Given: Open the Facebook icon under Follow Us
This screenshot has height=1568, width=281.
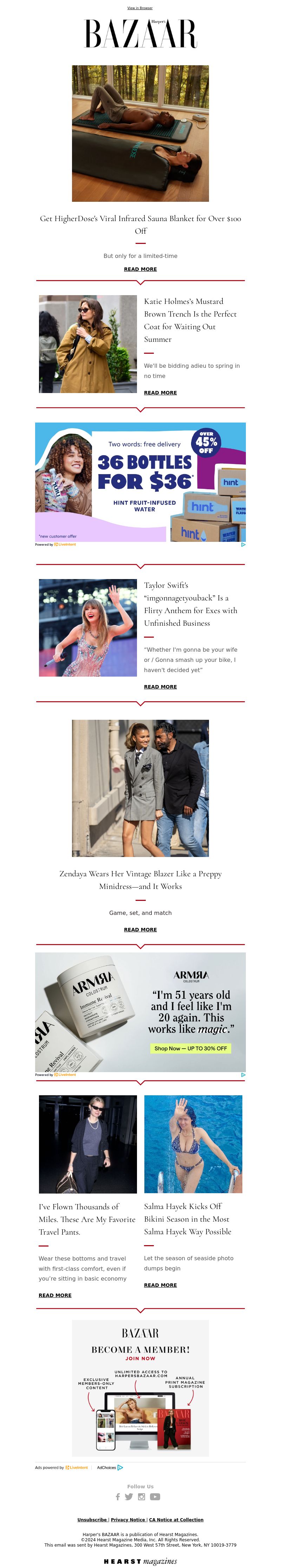Looking at the screenshot, I should [x=118, y=1497].
